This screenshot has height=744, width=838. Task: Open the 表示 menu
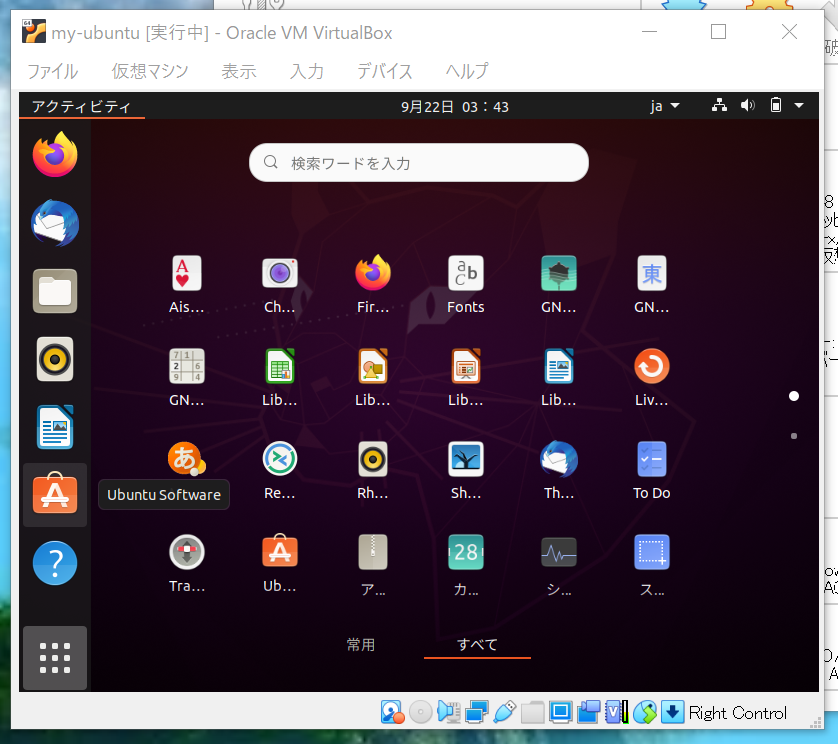point(239,71)
